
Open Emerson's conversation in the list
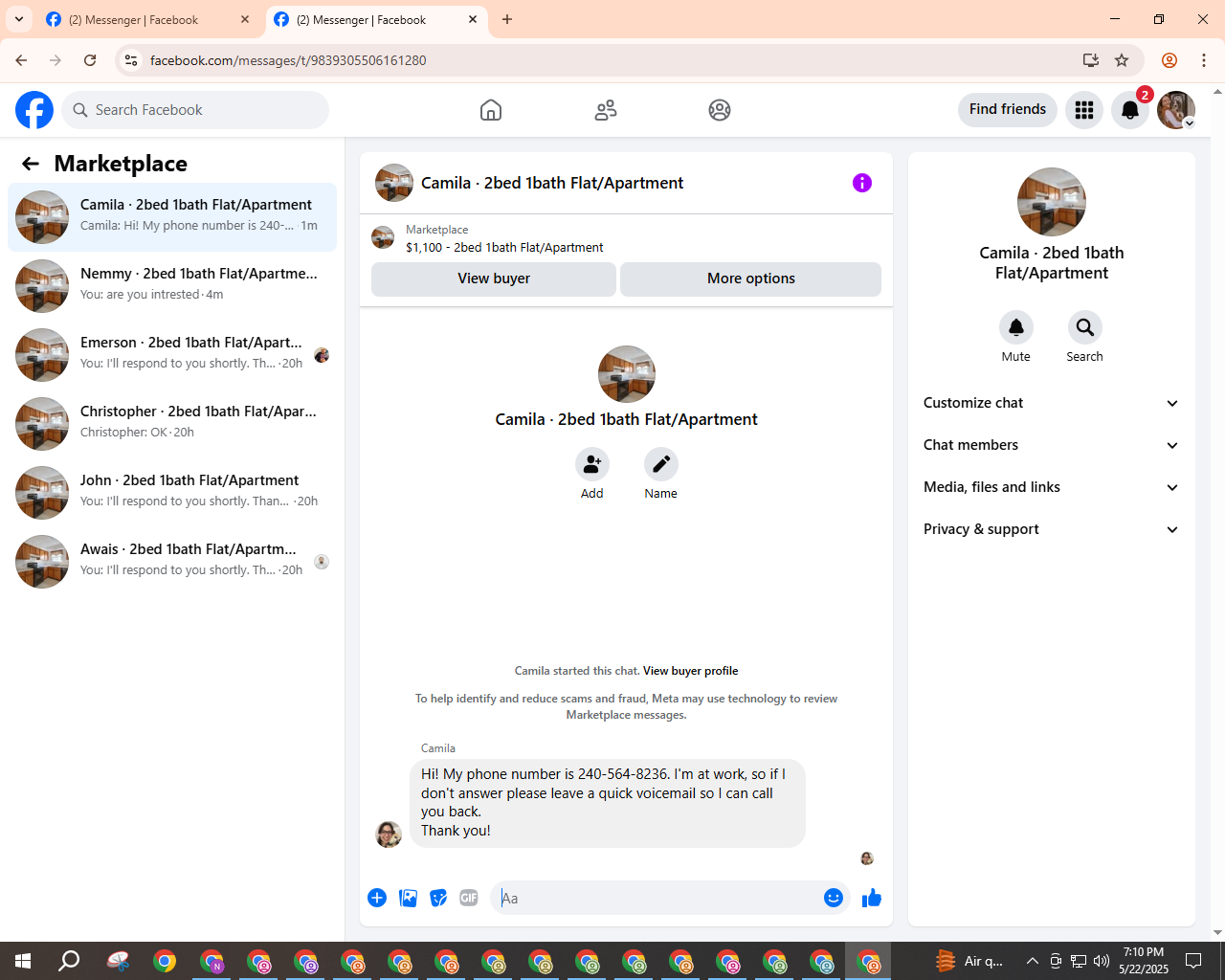tap(172, 355)
